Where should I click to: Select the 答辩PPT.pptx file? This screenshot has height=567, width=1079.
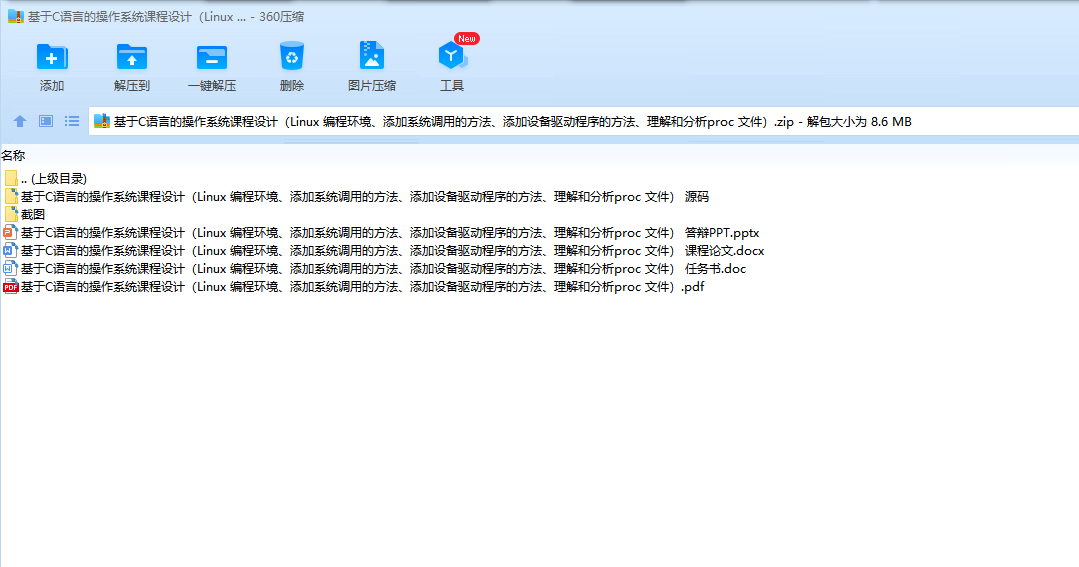coord(382,233)
